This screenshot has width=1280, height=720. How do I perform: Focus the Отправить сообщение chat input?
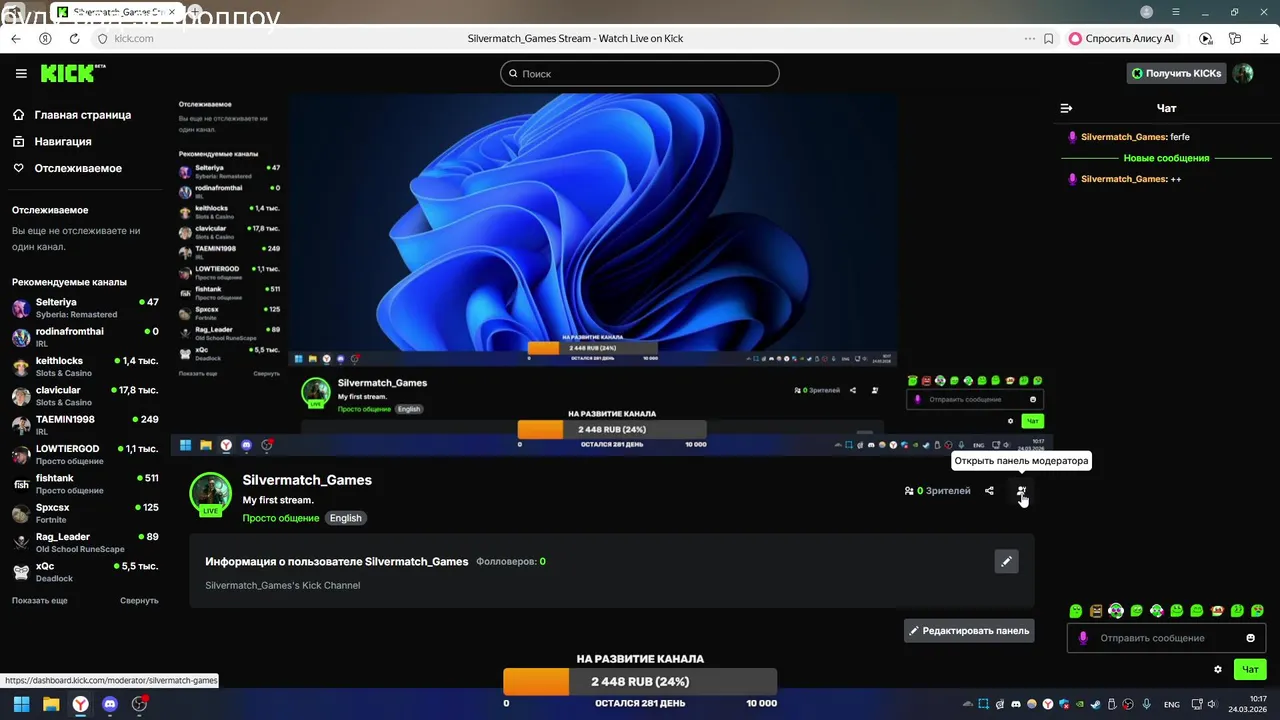click(1165, 638)
